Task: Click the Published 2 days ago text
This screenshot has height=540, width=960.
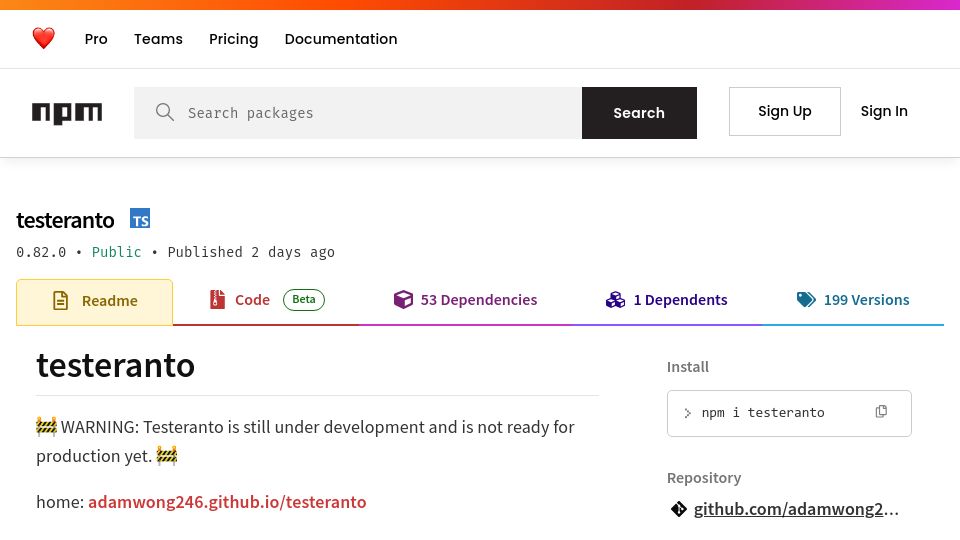Action: (251, 252)
